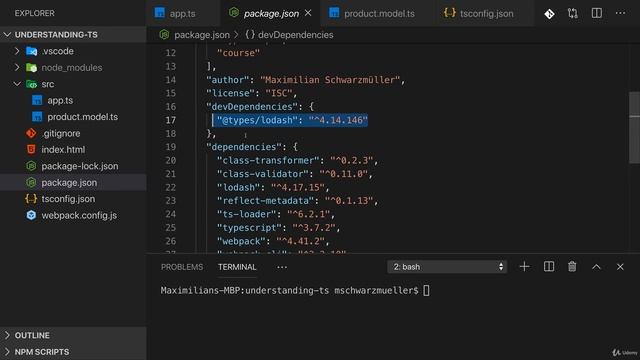Switch to the tsconfig.json tab

pos(487,13)
